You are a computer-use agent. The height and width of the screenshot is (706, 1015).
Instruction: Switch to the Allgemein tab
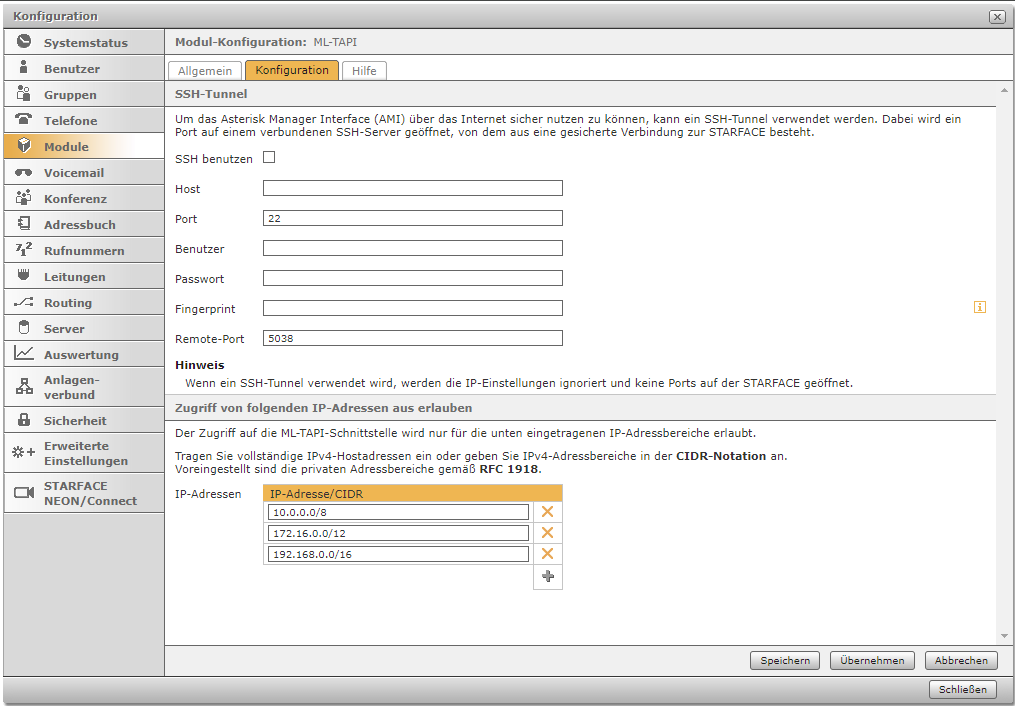tap(205, 71)
